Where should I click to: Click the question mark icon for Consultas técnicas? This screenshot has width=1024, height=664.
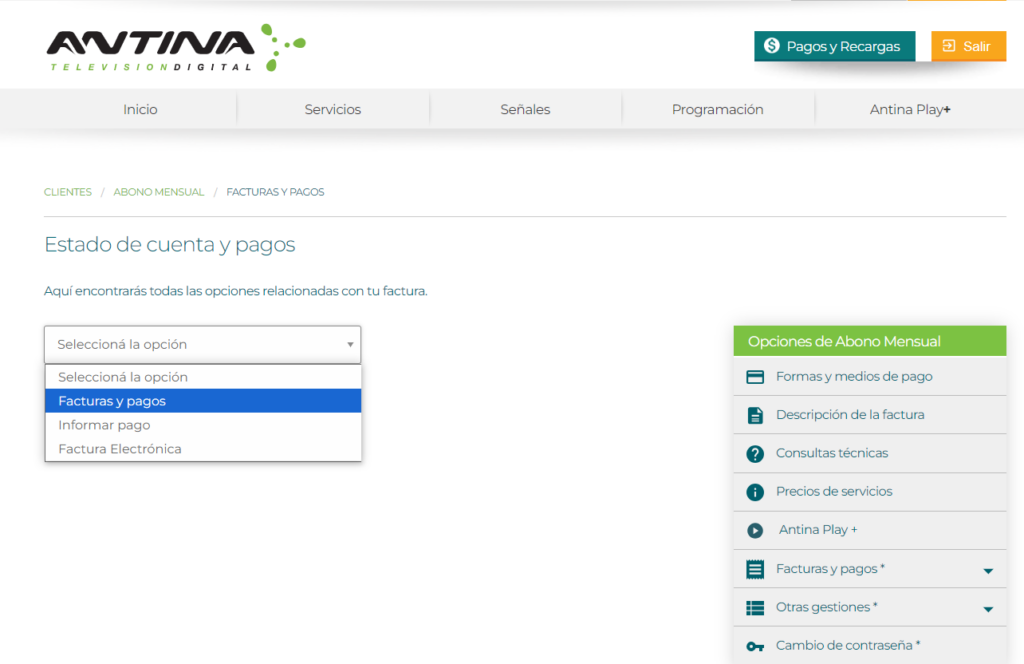pos(755,454)
